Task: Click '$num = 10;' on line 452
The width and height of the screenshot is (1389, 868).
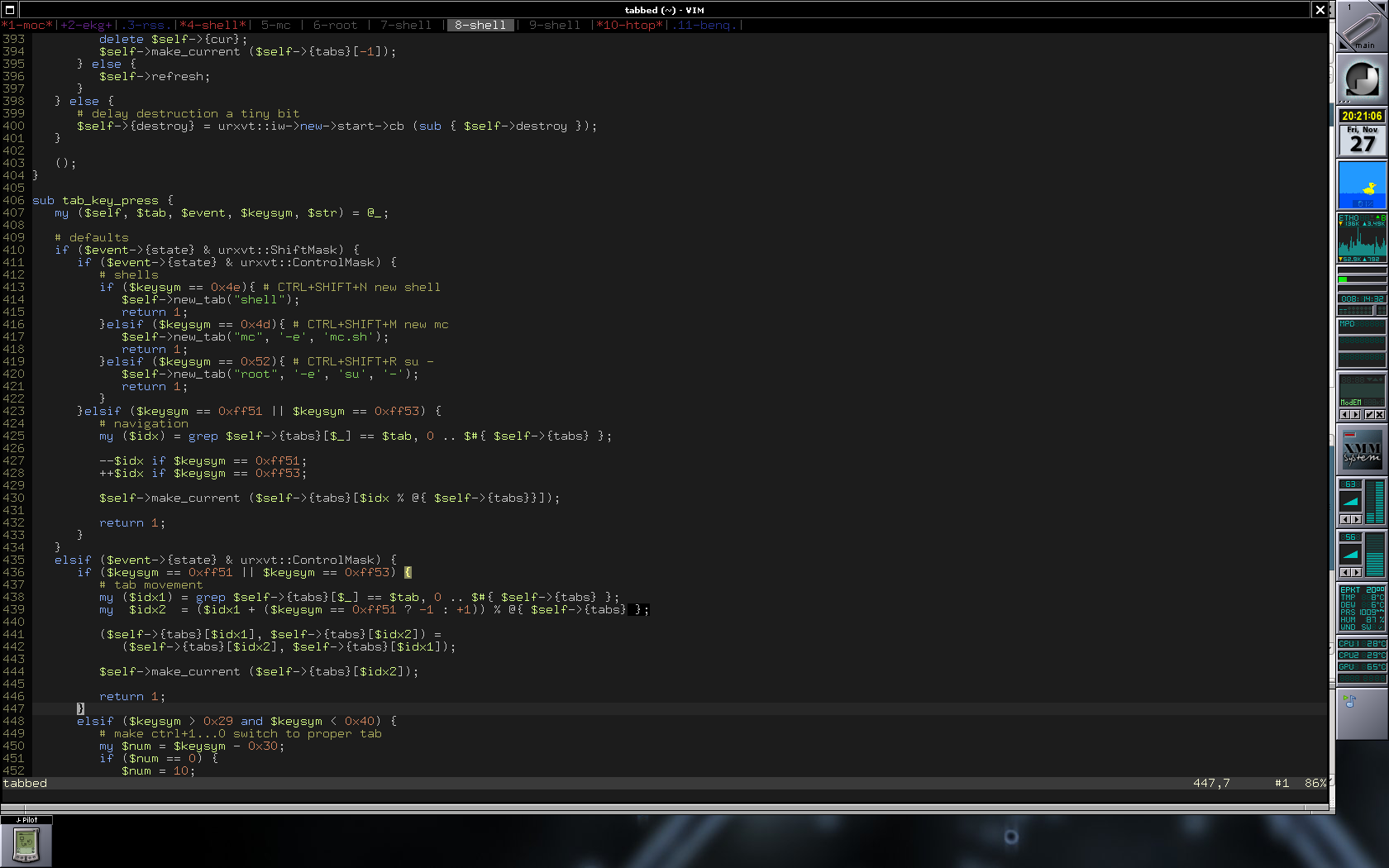Action: (159, 770)
